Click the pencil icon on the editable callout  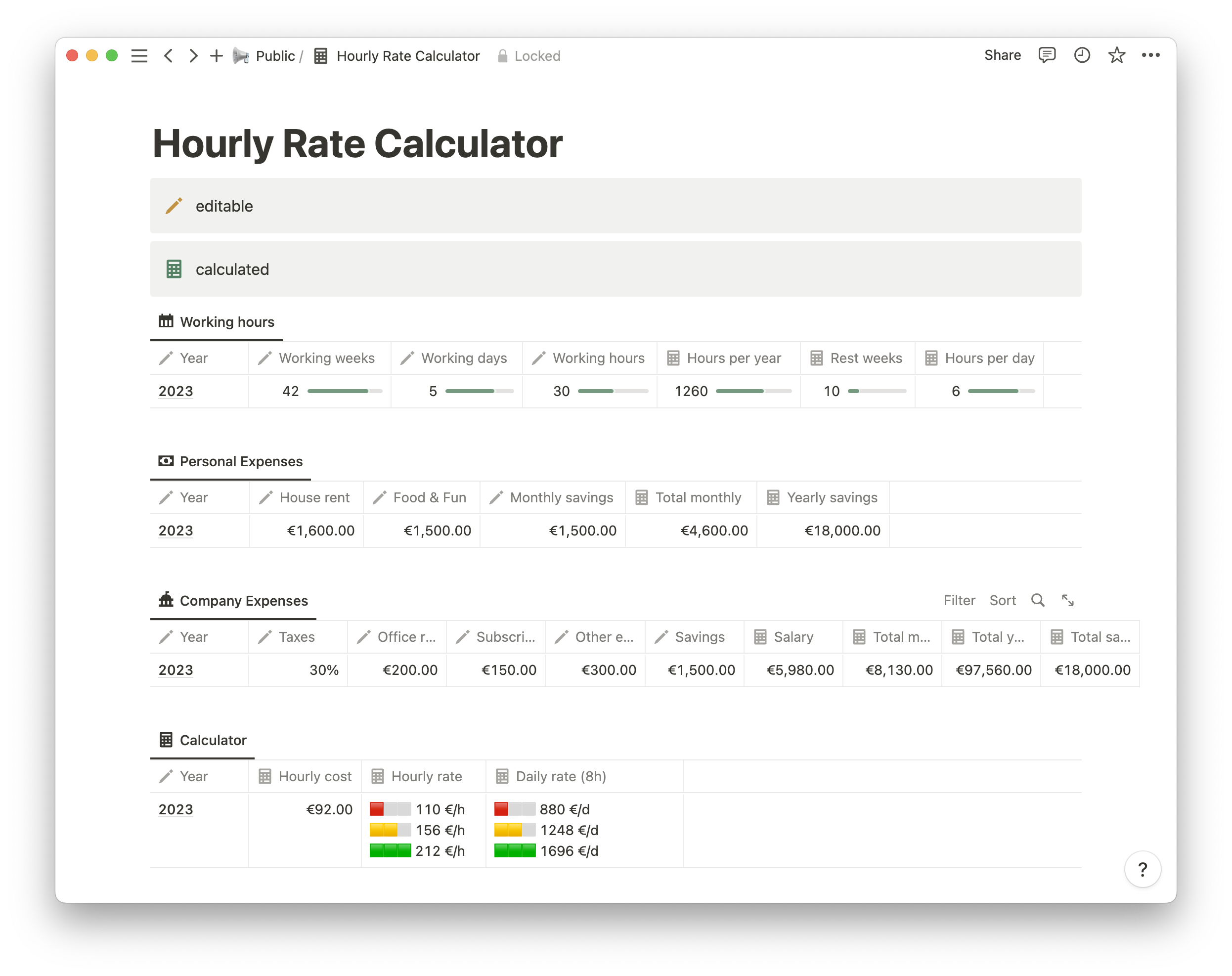(175, 206)
